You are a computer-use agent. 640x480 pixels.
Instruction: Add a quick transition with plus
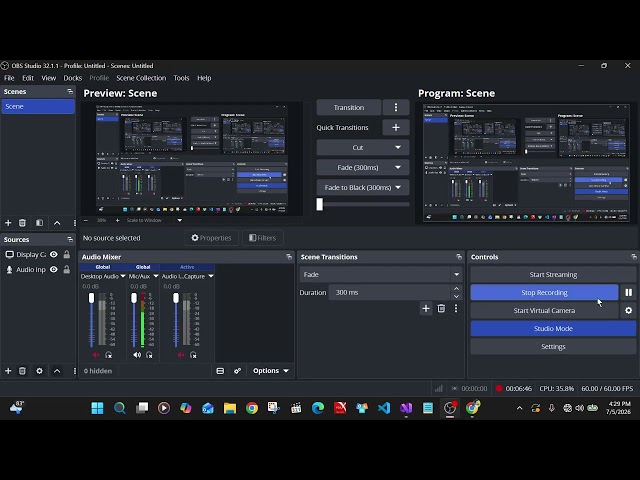click(396, 127)
